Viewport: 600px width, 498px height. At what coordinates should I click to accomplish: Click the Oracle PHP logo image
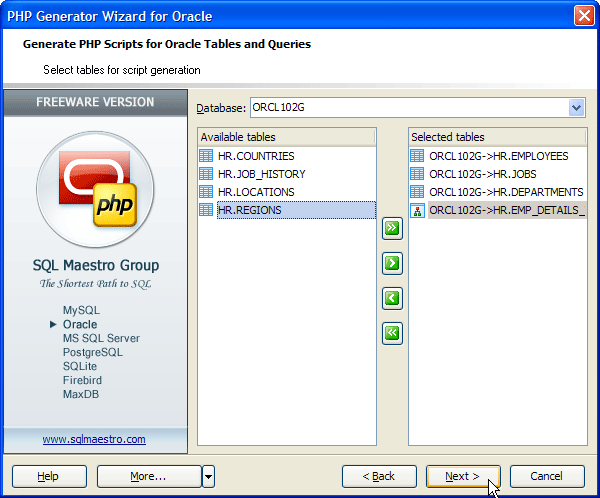click(x=96, y=189)
